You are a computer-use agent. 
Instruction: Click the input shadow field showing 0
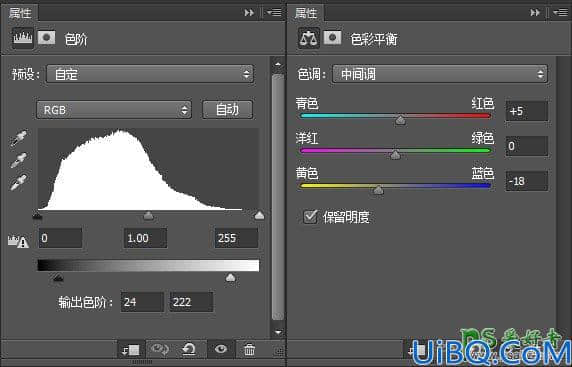[x=61, y=238]
